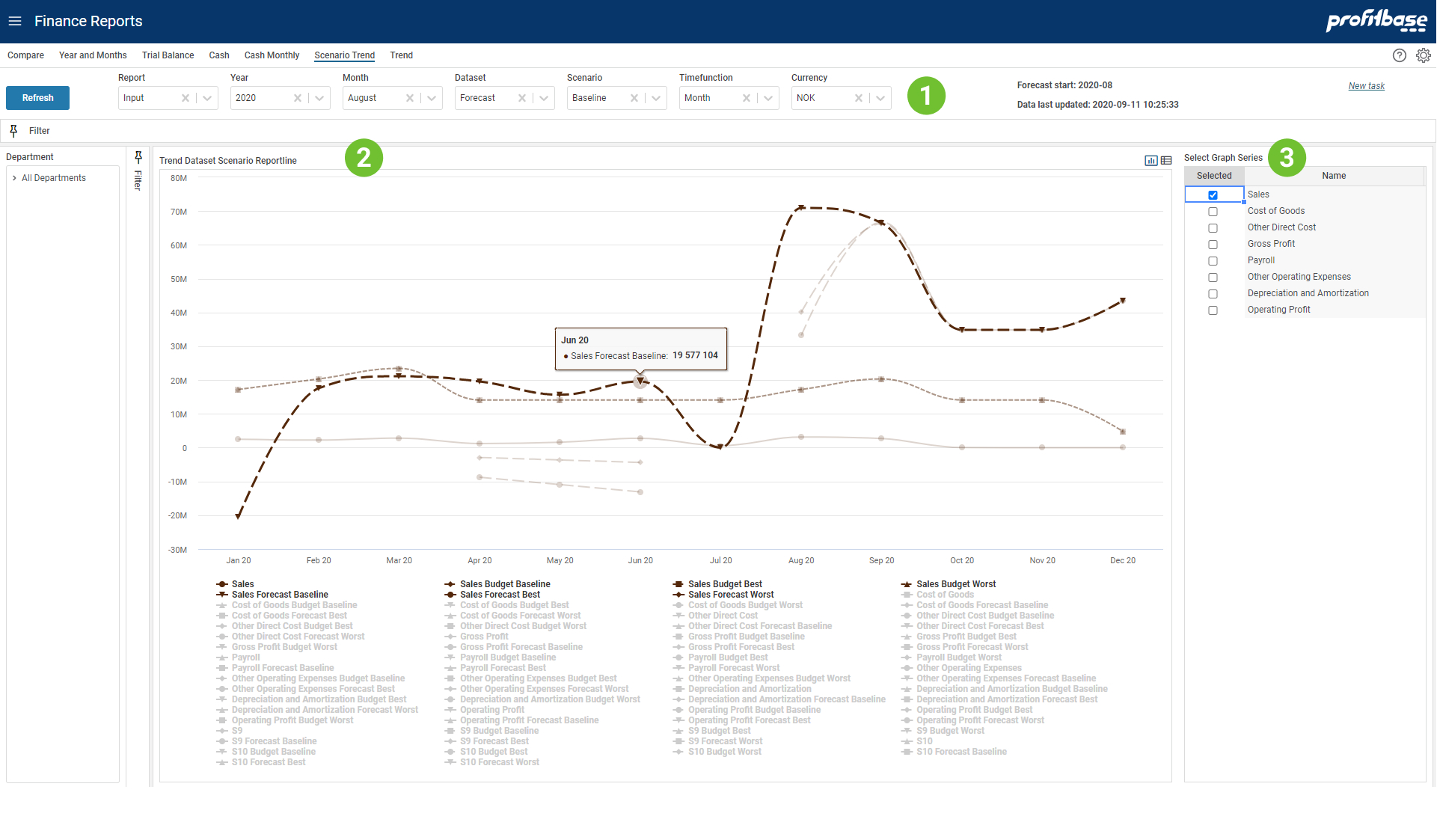Screen dimensions: 1437x840
Task: Clear the Currency NOK selection with the X
Action: coord(859,98)
